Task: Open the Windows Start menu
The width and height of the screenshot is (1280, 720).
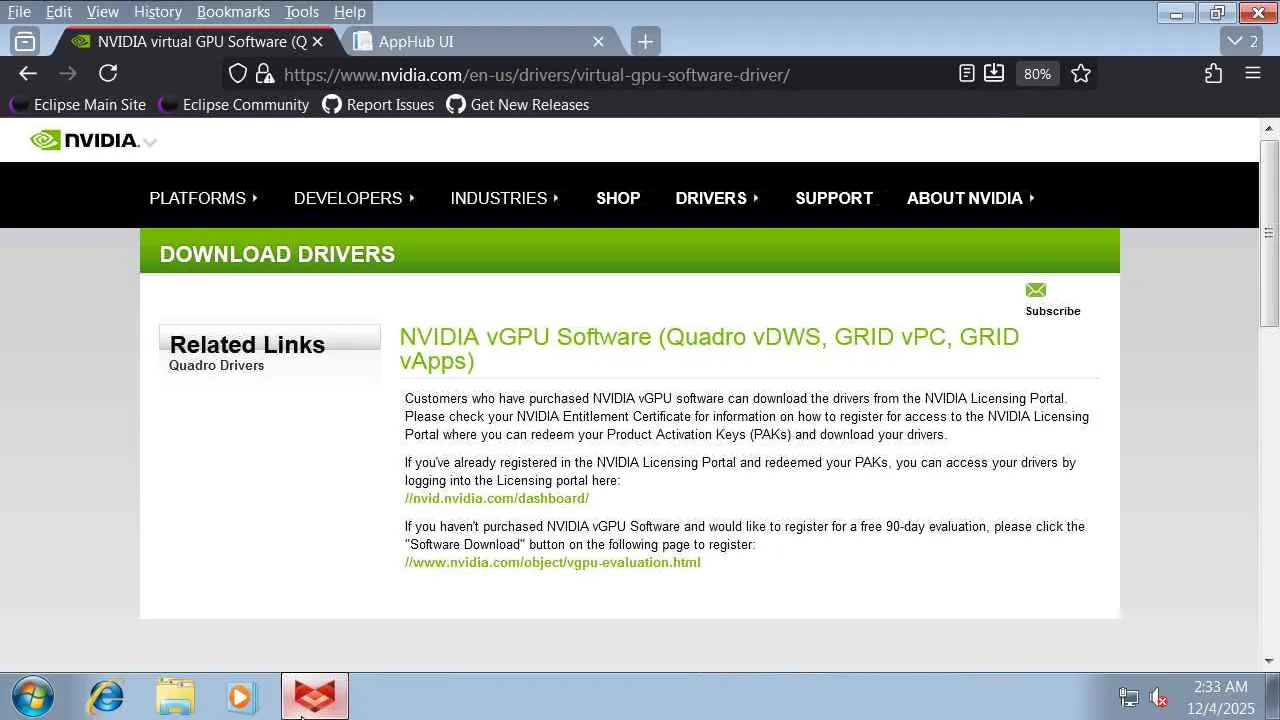Action: pos(31,696)
